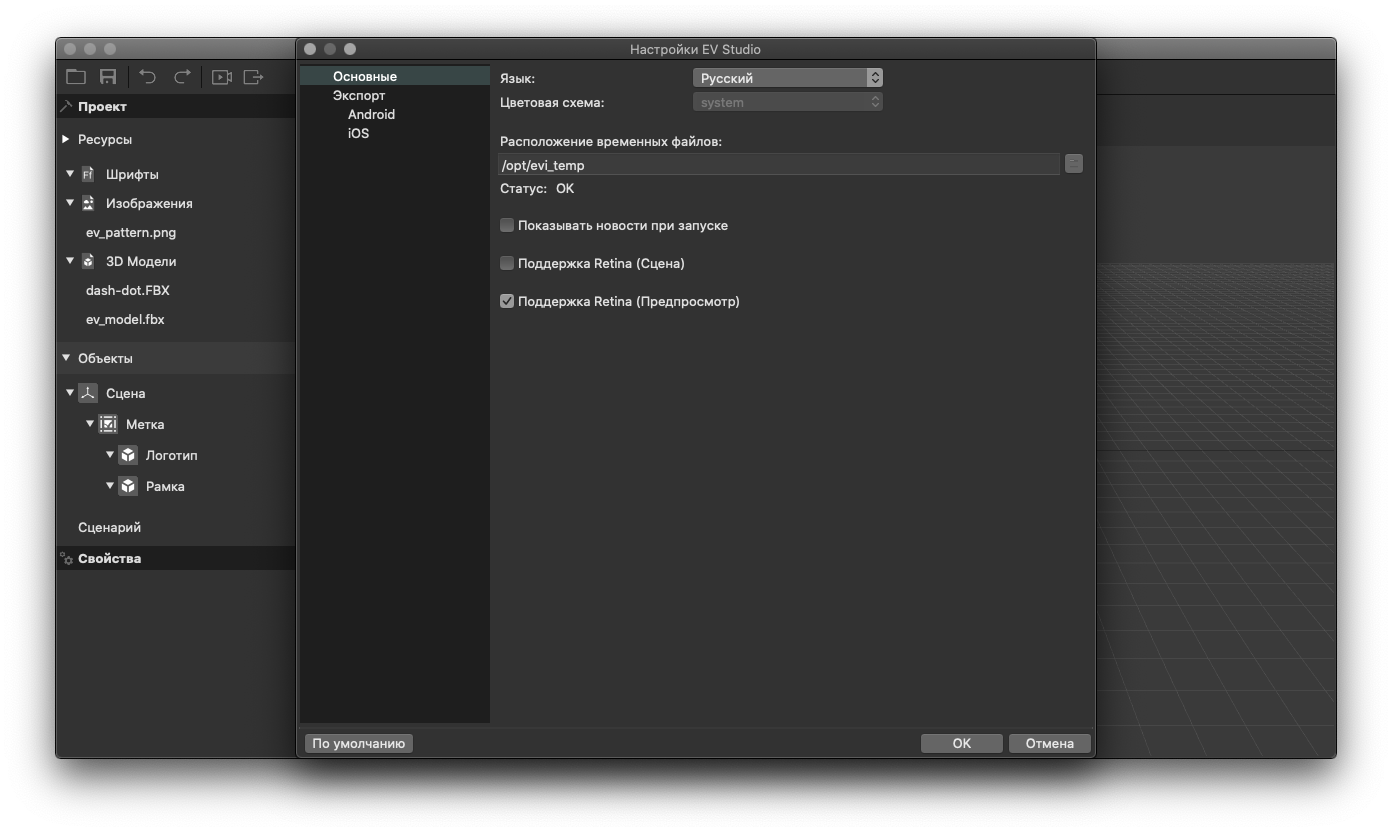Click the save (floppy disk) toolbar icon
Image resolution: width=1392 pixels, height=832 pixels.
point(108,77)
